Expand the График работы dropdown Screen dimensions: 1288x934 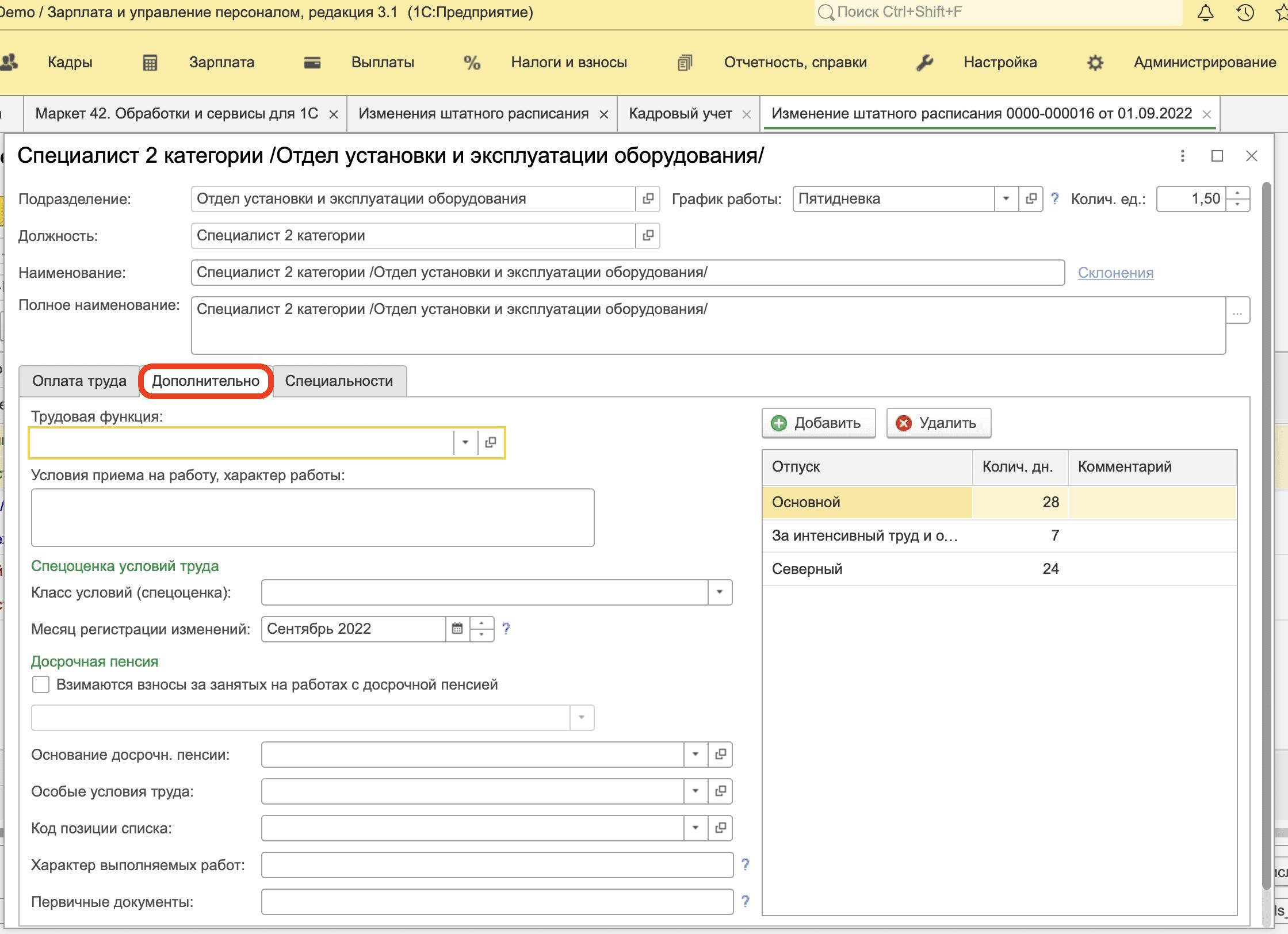tap(1006, 199)
